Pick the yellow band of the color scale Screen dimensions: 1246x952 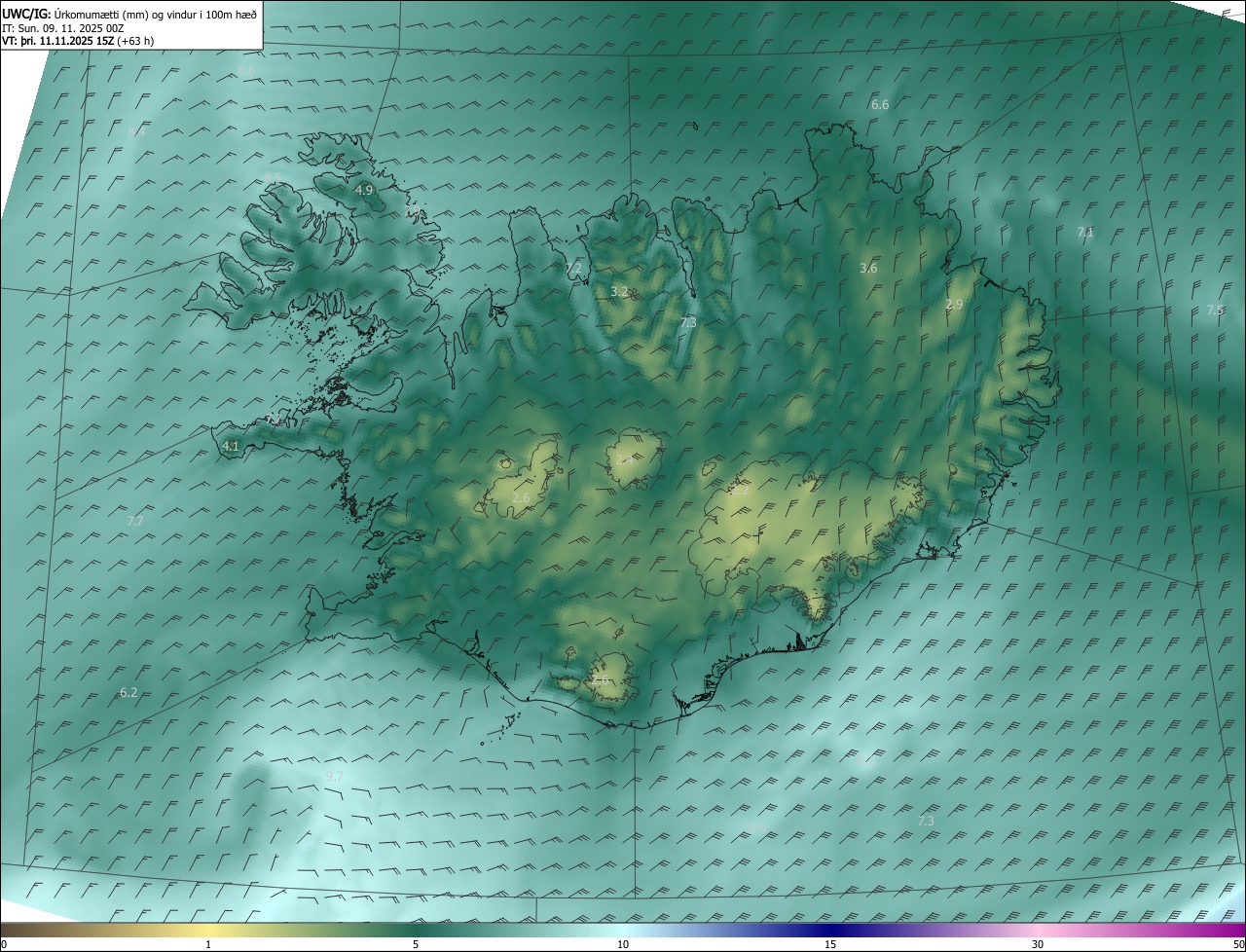[208, 930]
